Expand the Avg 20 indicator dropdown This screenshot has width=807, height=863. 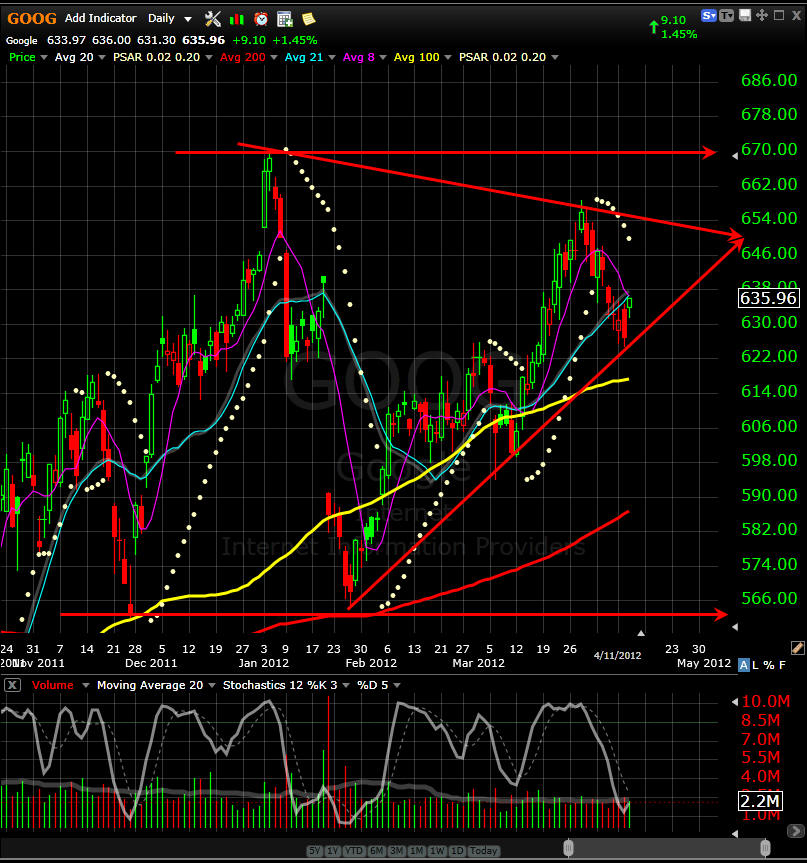[102, 57]
